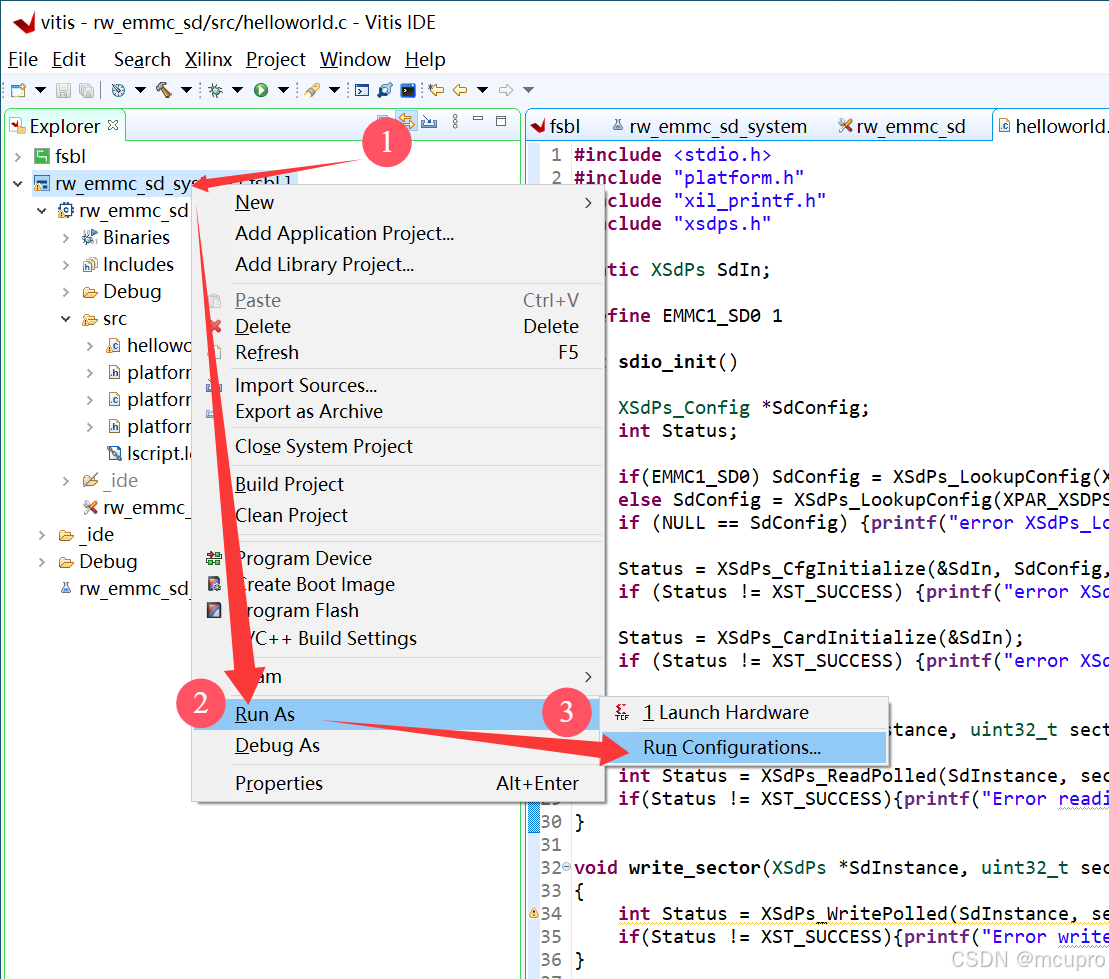Click the Delete red X icon in context menu
The height and width of the screenshot is (979, 1109).
click(x=215, y=326)
